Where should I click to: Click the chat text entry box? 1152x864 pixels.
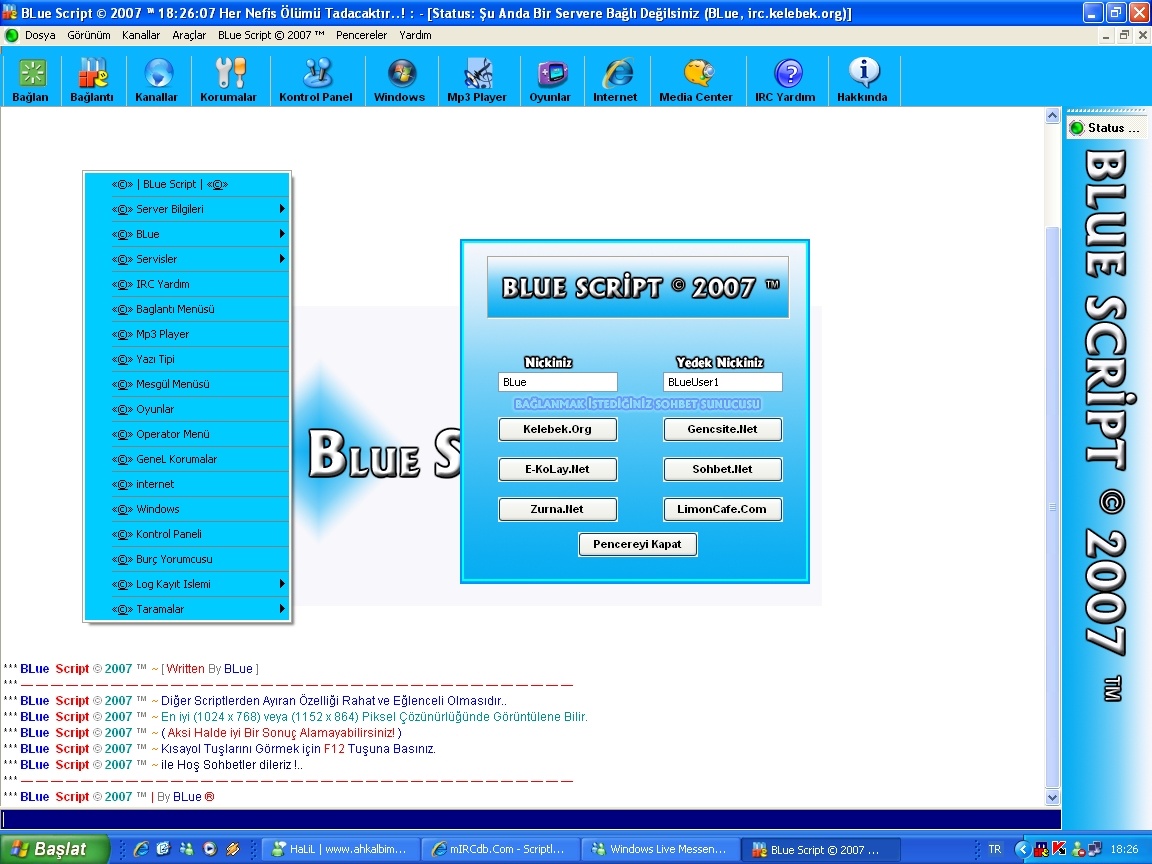tap(531, 820)
